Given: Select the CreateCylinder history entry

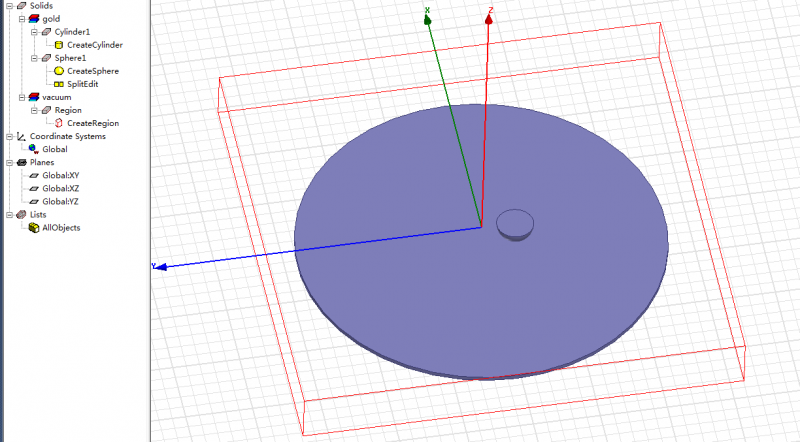Looking at the screenshot, I should [x=95, y=45].
